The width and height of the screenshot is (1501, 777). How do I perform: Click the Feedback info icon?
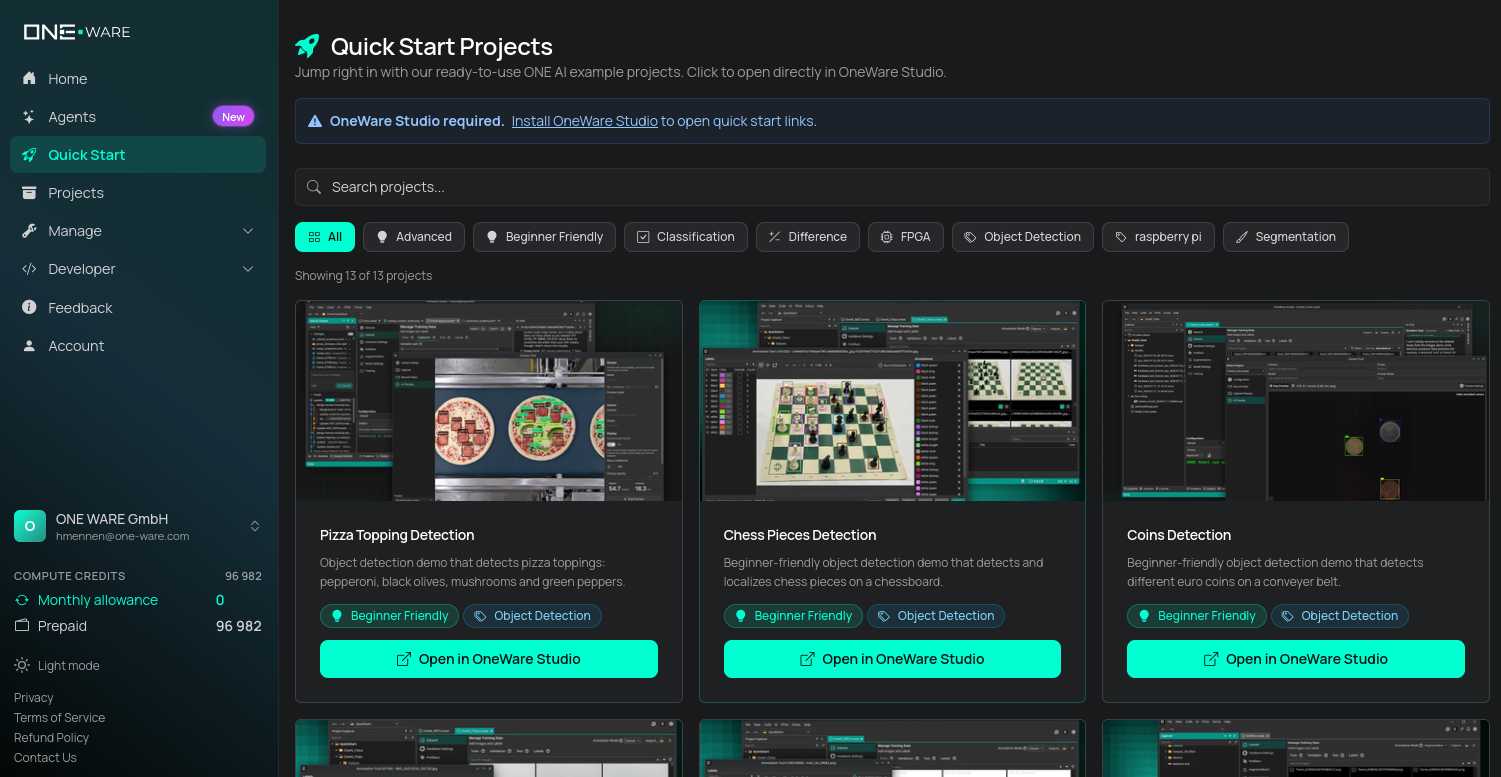pyautogui.click(x=29, y=308)
